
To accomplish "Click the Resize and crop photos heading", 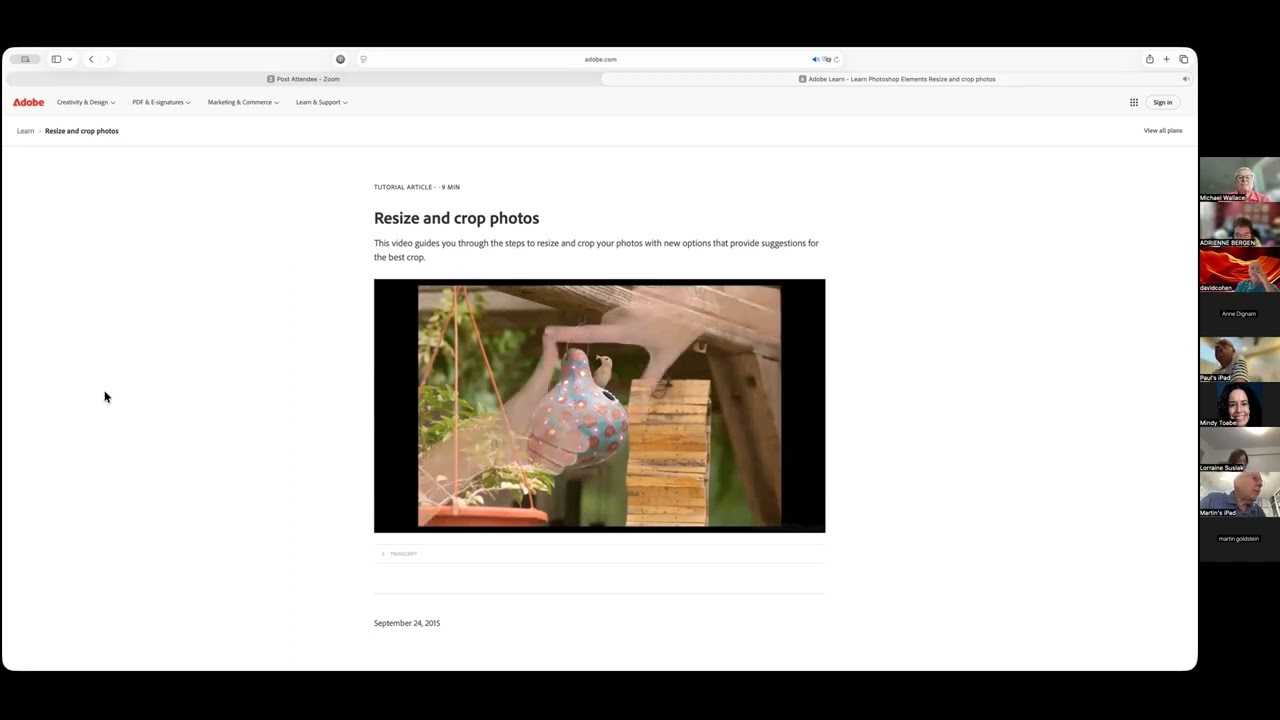I will 456,218.
